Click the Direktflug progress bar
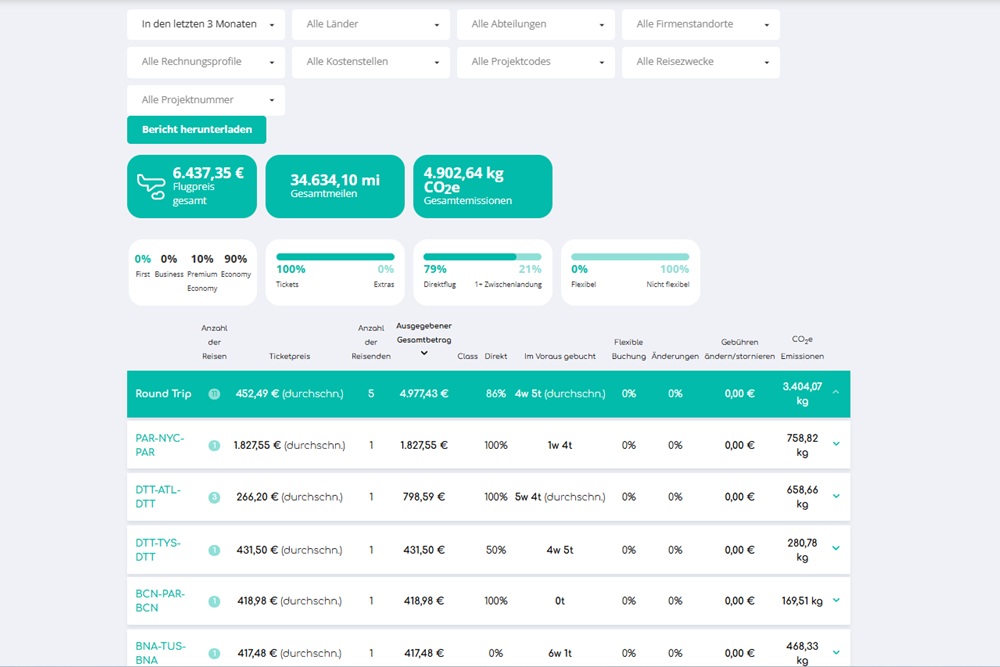The height and width of the screenshot is (667, 1000). click(x=483, y=257)
